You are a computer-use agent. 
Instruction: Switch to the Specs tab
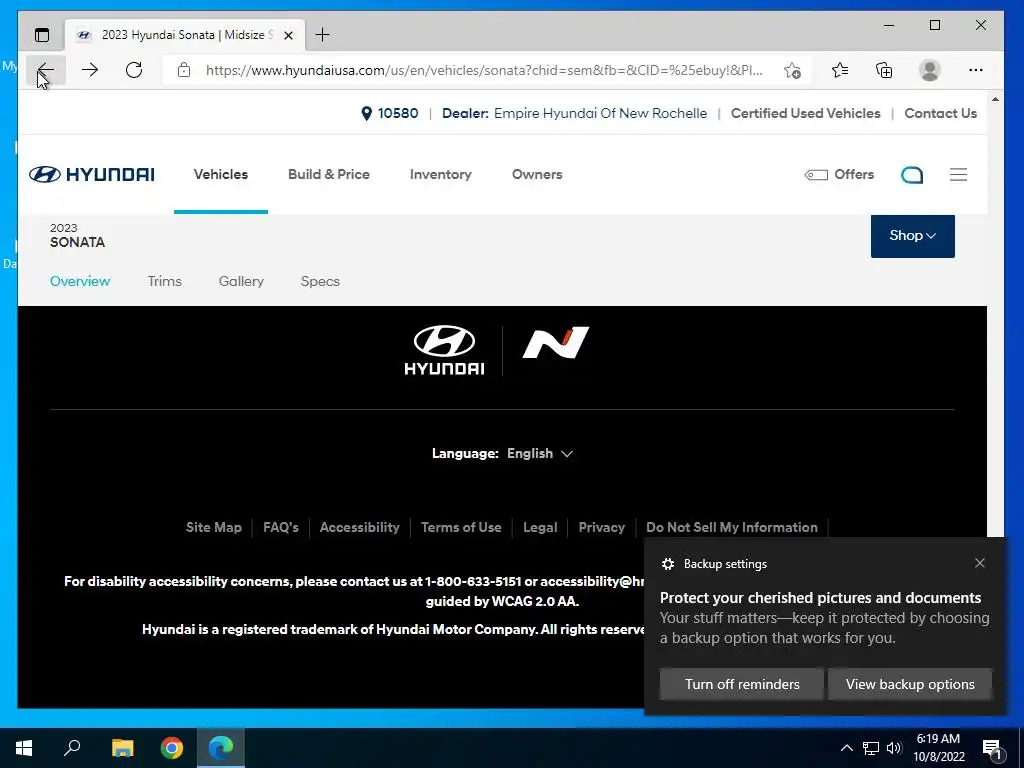[x=320, y=281]
